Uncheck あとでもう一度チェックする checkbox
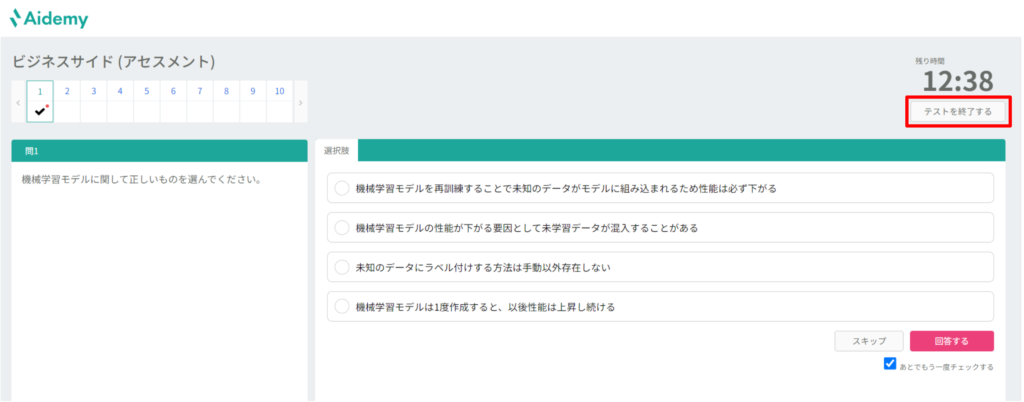Screen dimensions: 1024x402 (889, 363)
